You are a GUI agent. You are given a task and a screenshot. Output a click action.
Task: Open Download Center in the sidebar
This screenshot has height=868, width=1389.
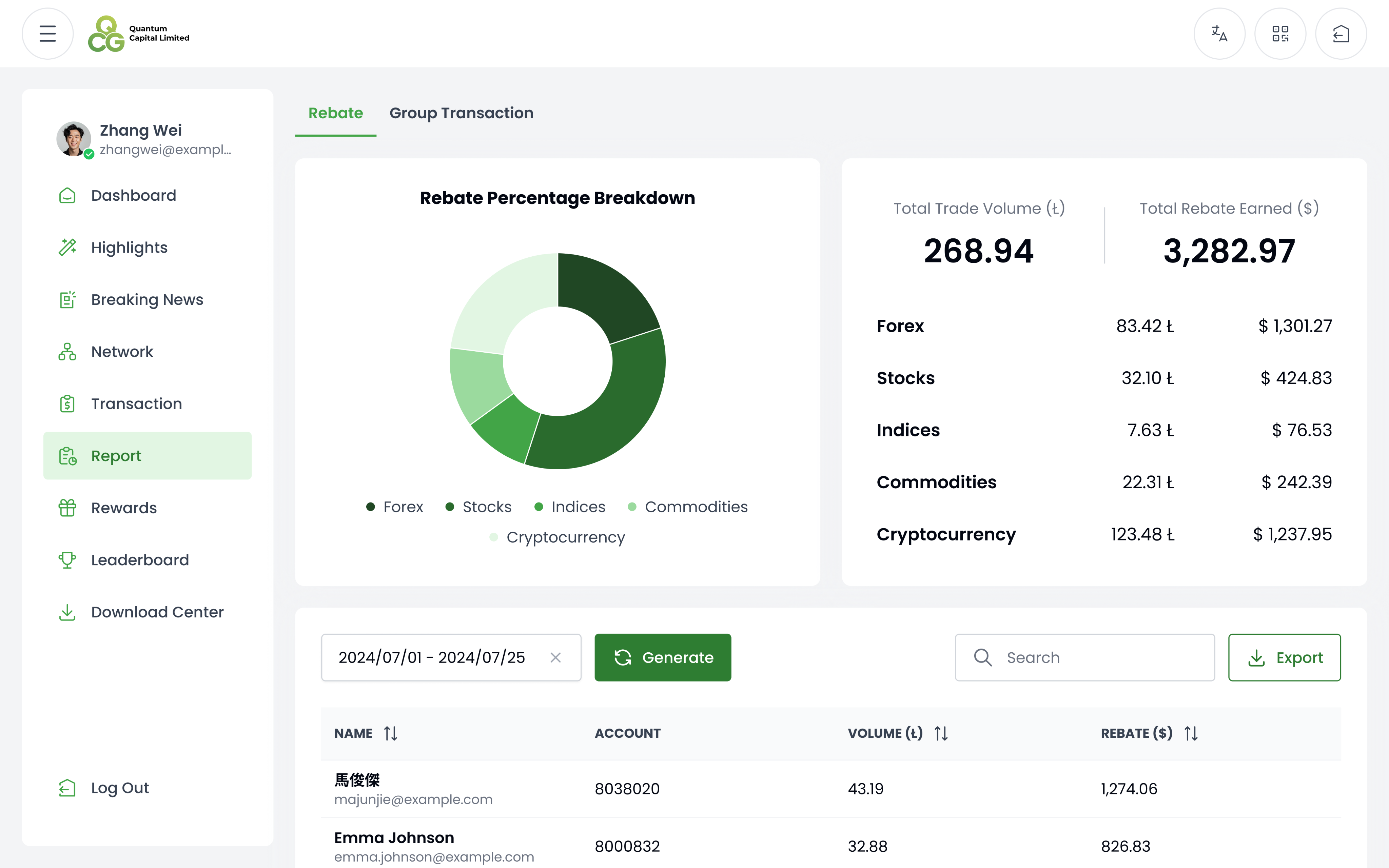click(157, 612)
